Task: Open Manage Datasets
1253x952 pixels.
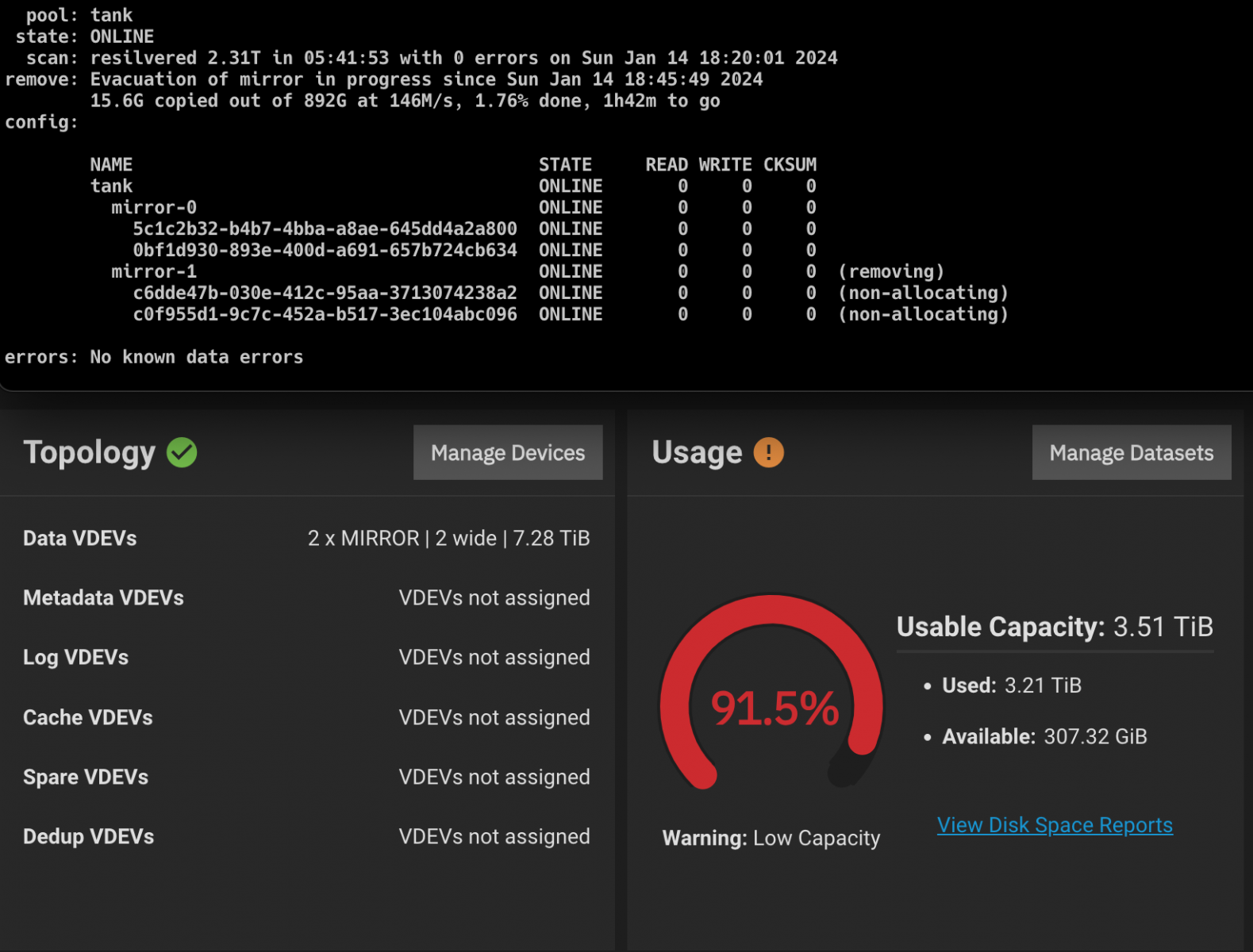Action: [x=1132, y=452]
